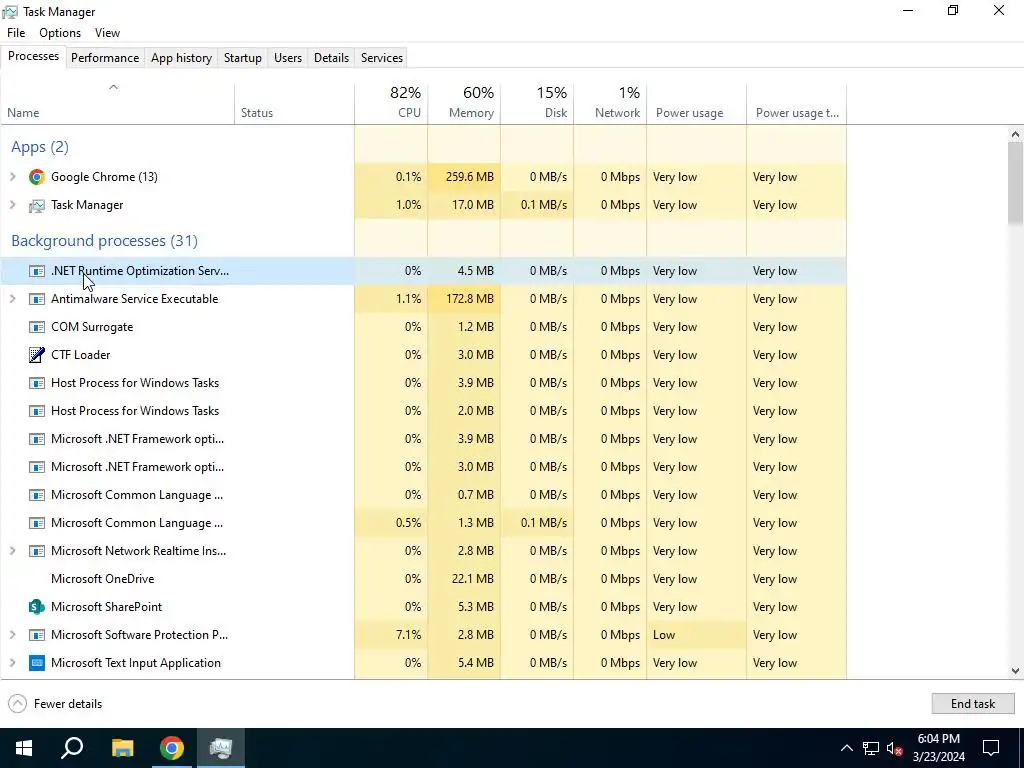Image resolution: width=1024 pixels, height=768 pixels.
Task: Click the Antimalware Service Executable icon
Action: 37,299
